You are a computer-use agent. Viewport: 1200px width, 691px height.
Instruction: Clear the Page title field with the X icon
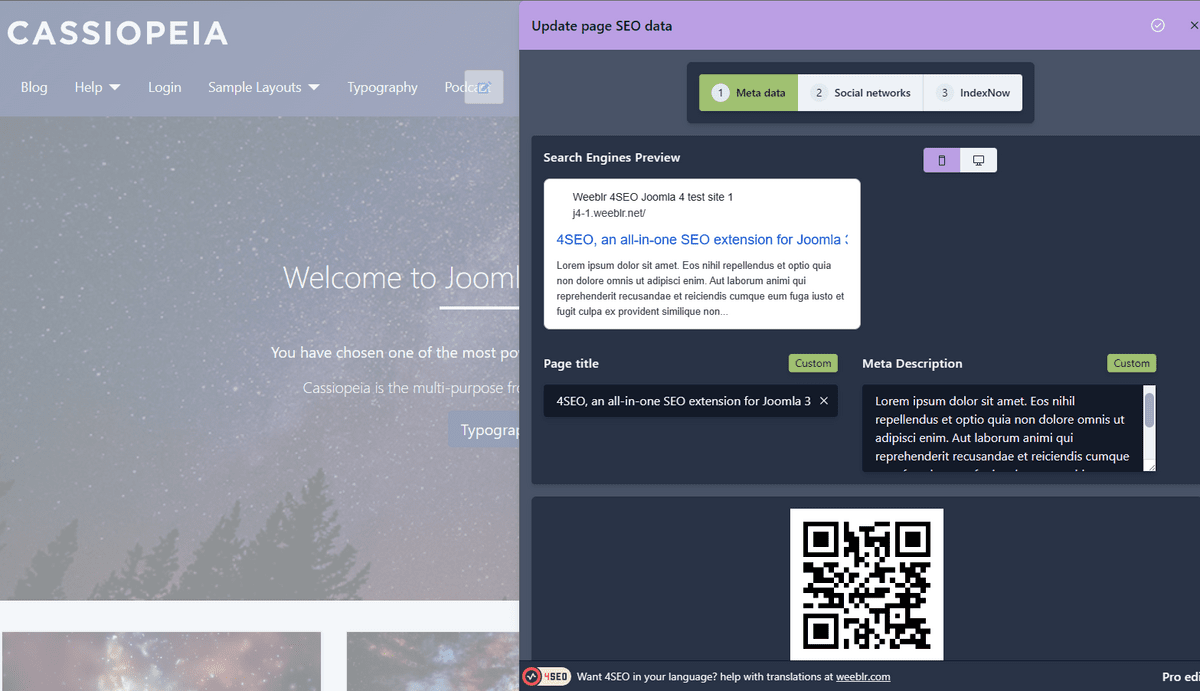[x=824, y=401]
